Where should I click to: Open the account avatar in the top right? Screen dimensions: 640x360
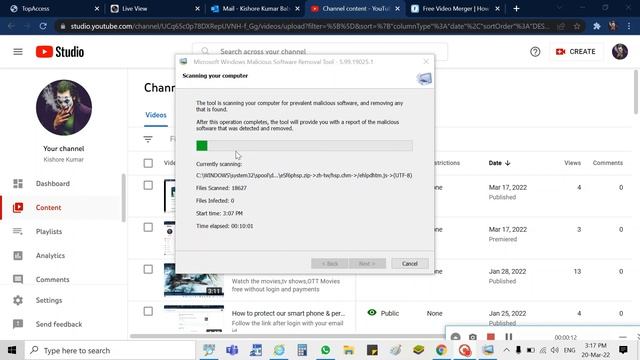click(x=619, y=52)
